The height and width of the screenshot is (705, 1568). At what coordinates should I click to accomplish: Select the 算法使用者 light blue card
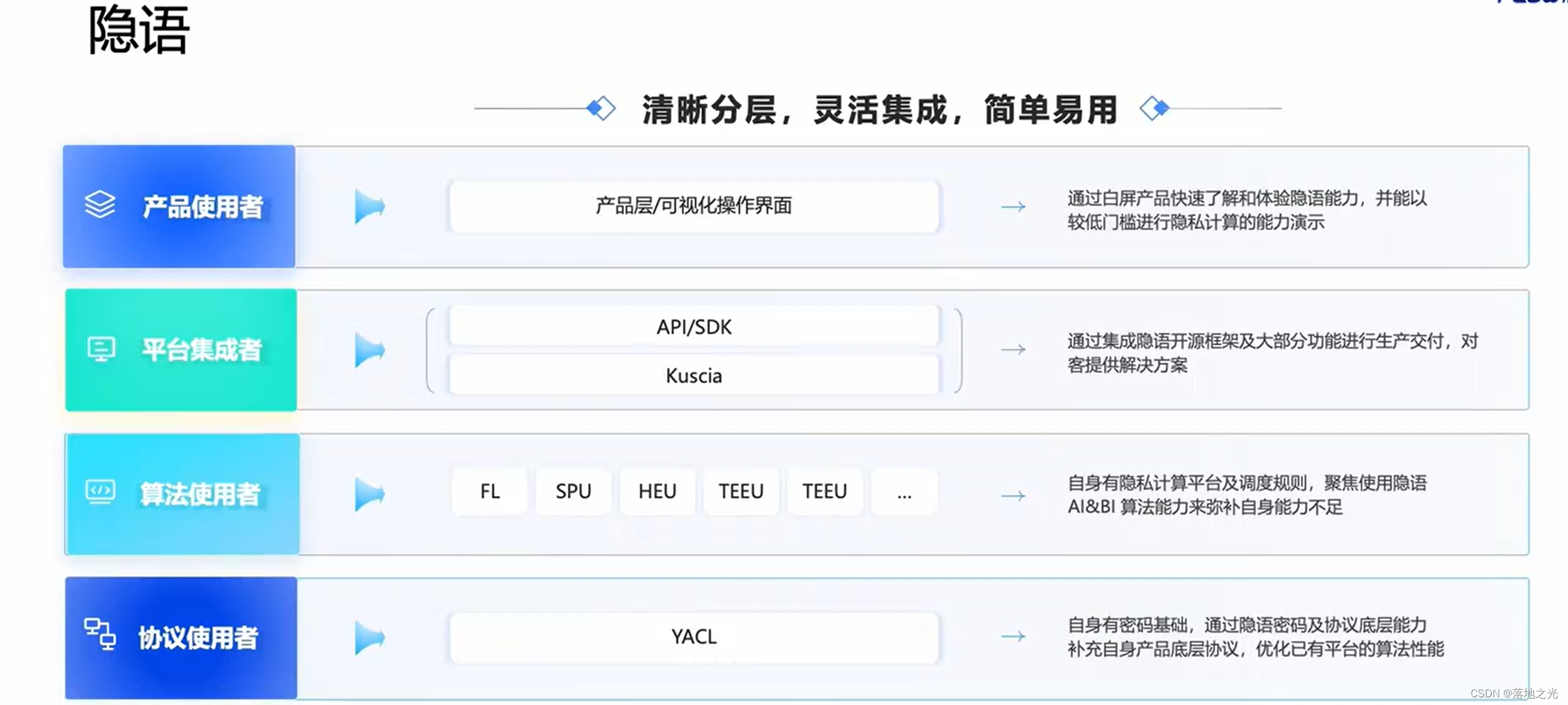point(182,494)
